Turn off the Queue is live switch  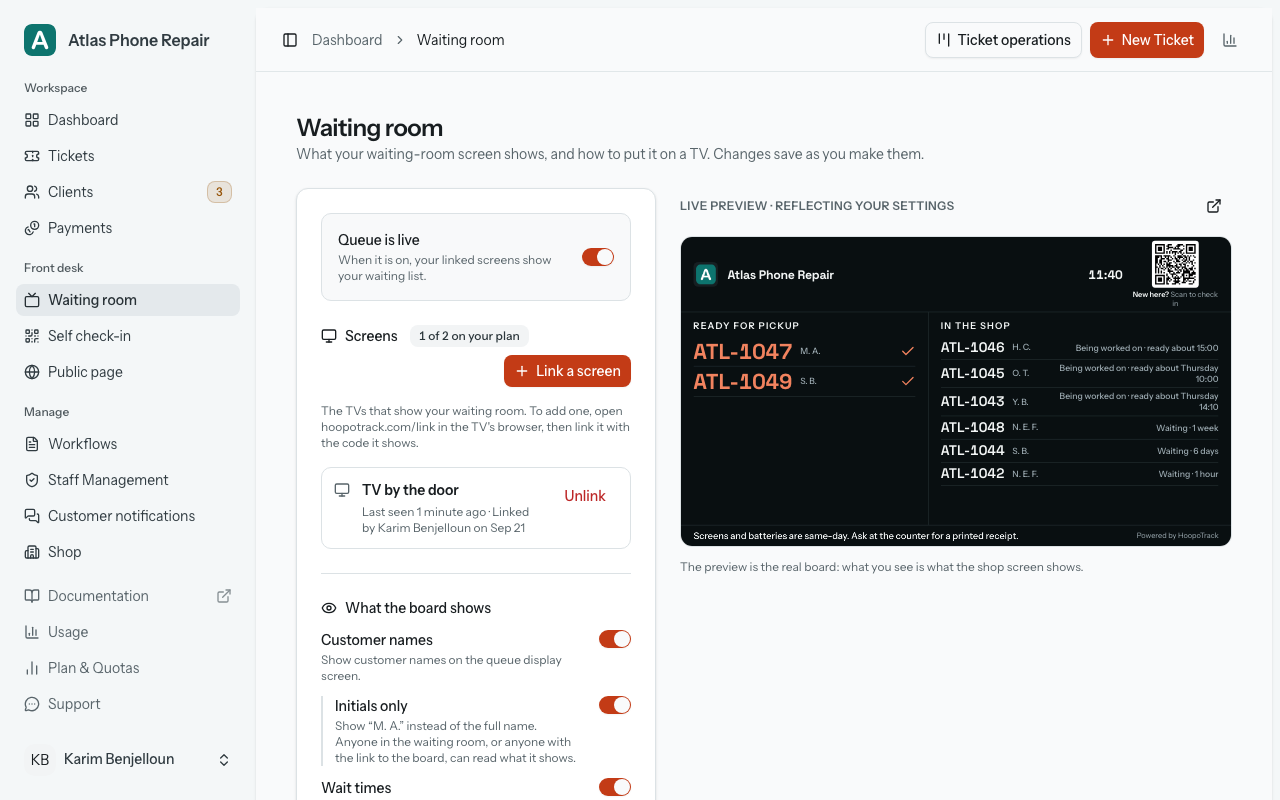598,257
